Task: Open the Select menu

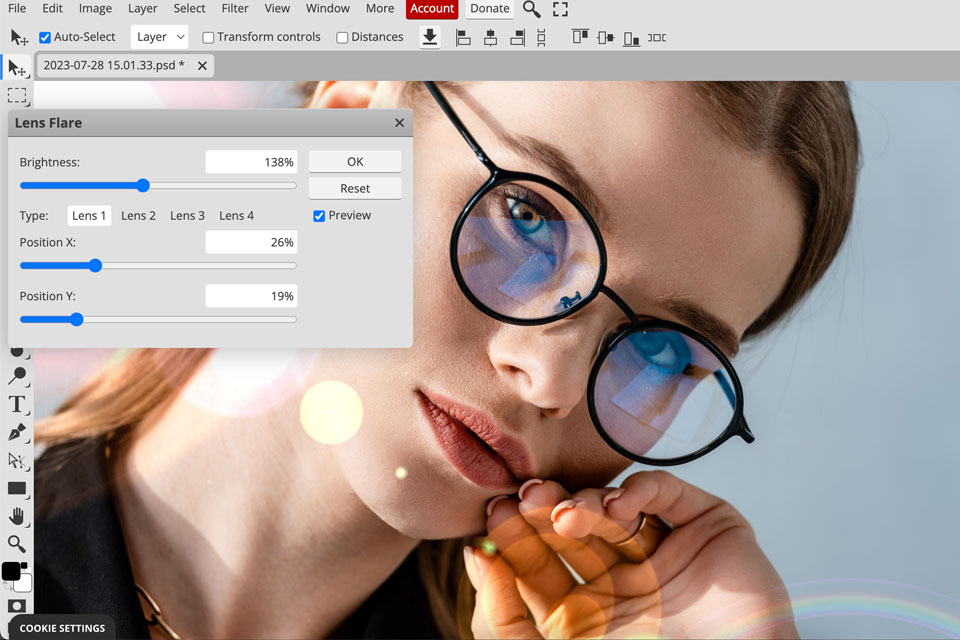Action: 189,8
